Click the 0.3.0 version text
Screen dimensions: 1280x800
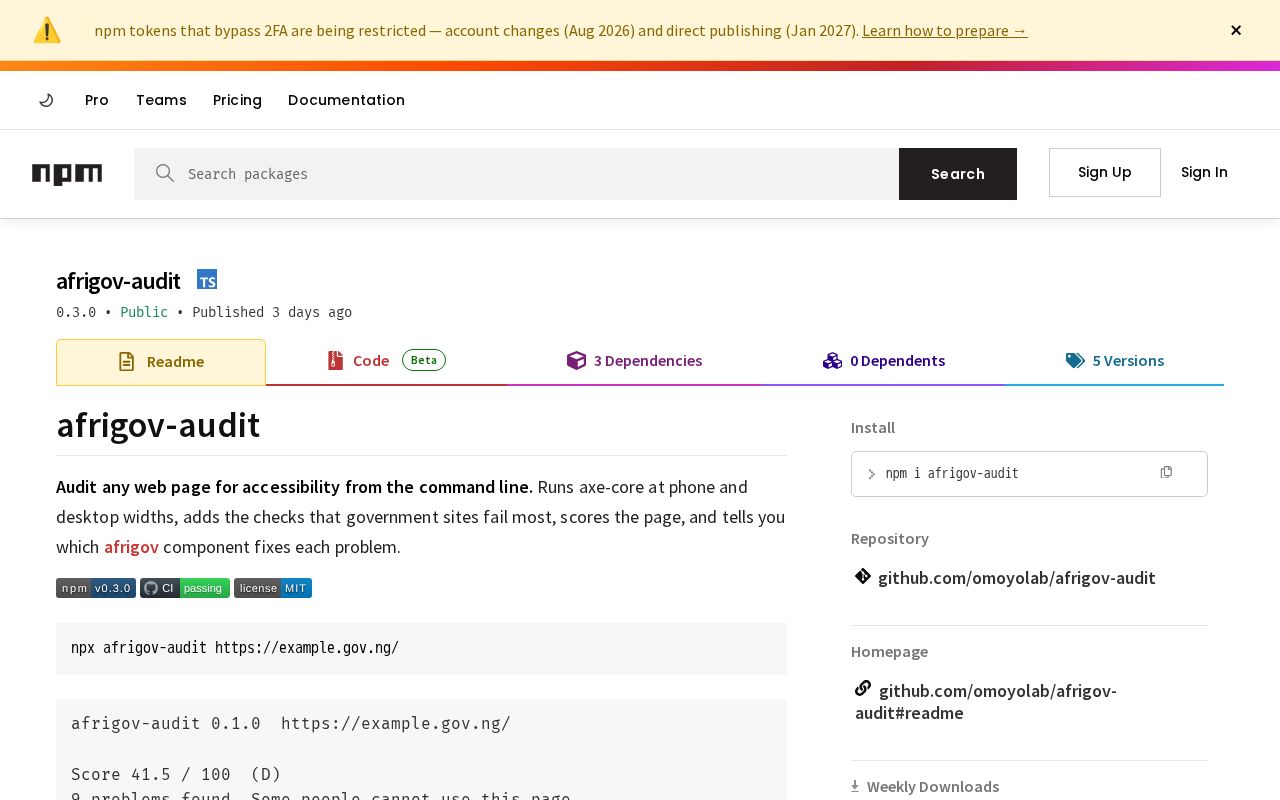click(x=76, y=312)
